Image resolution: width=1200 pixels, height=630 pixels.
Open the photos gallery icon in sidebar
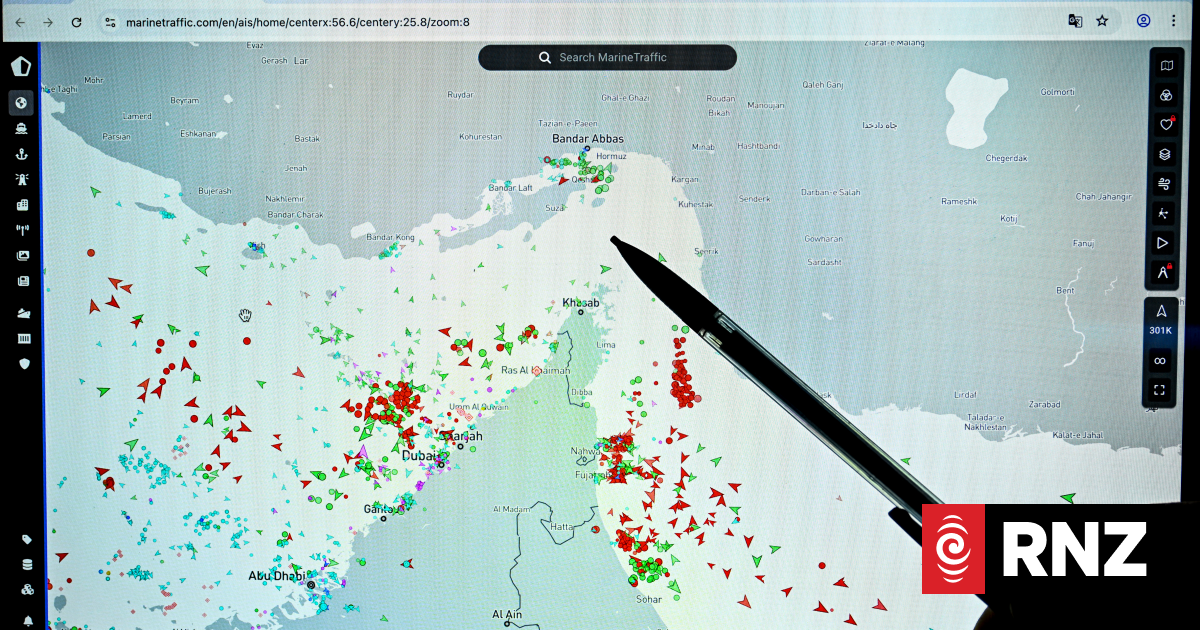[x=21, y=256]
